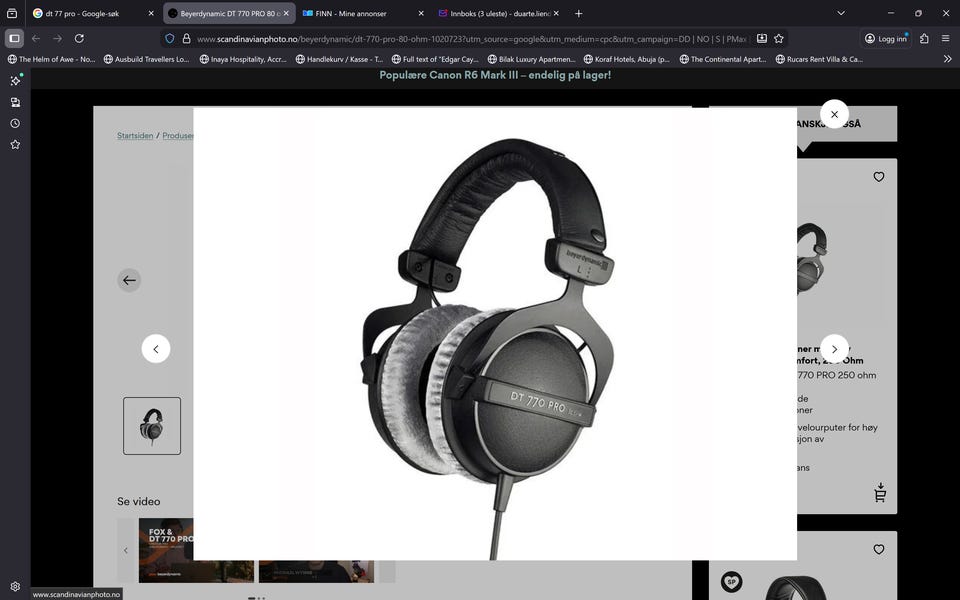The image size is (960, 600).
Task: Open the Startsiden breadcrumb link
Action: tap(135, 135)
